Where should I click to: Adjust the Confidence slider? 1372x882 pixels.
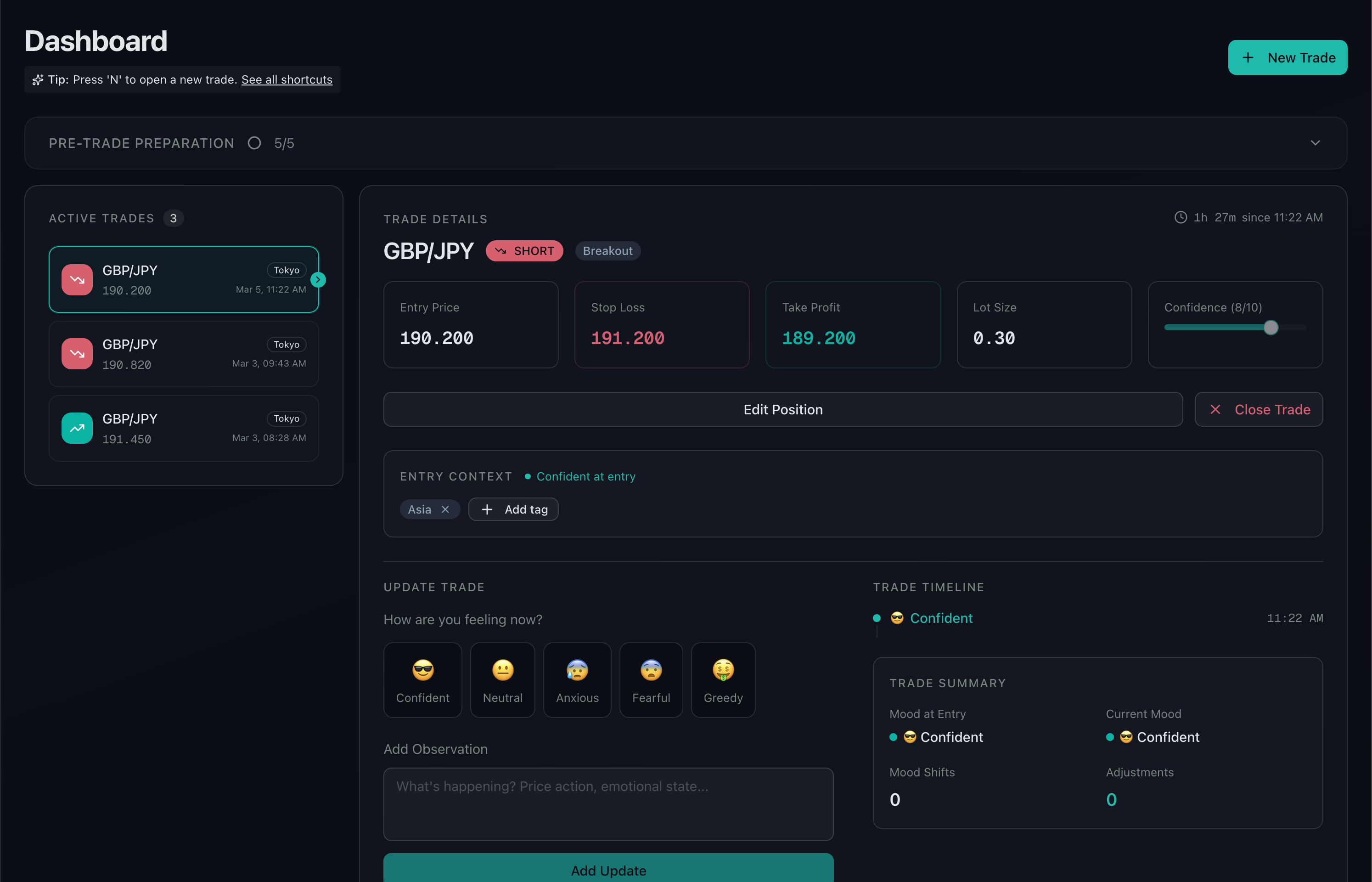(x=1270, y=328)
